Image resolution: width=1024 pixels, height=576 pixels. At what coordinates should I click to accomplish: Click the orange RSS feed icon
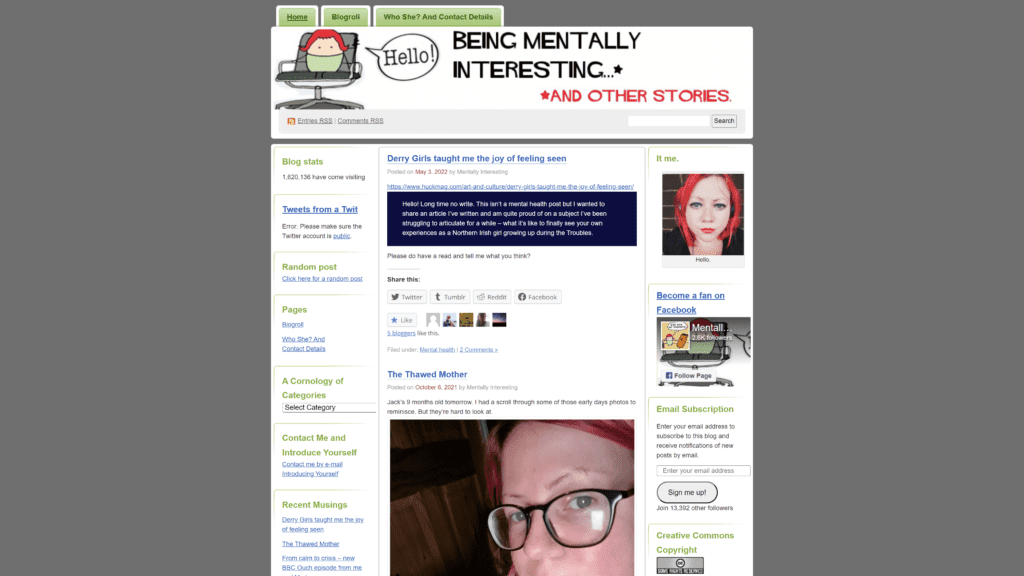tap(291, 121)
